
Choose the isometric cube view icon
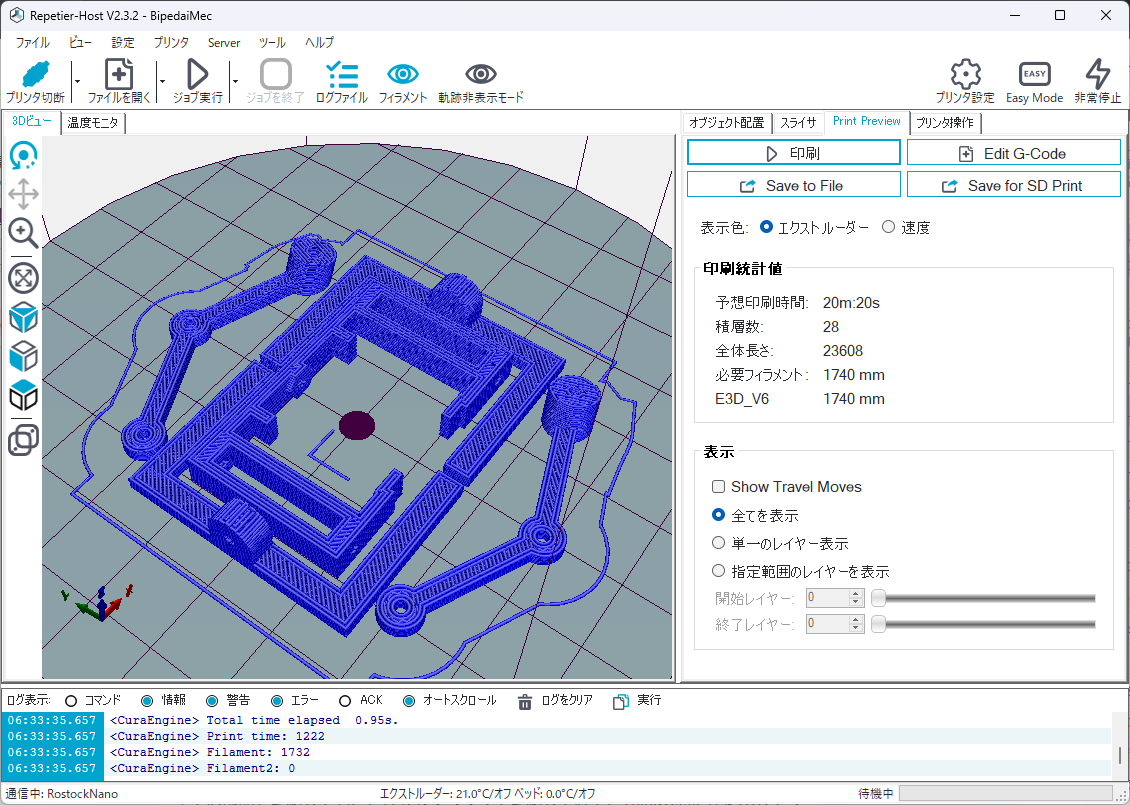(x=24, y=317)
